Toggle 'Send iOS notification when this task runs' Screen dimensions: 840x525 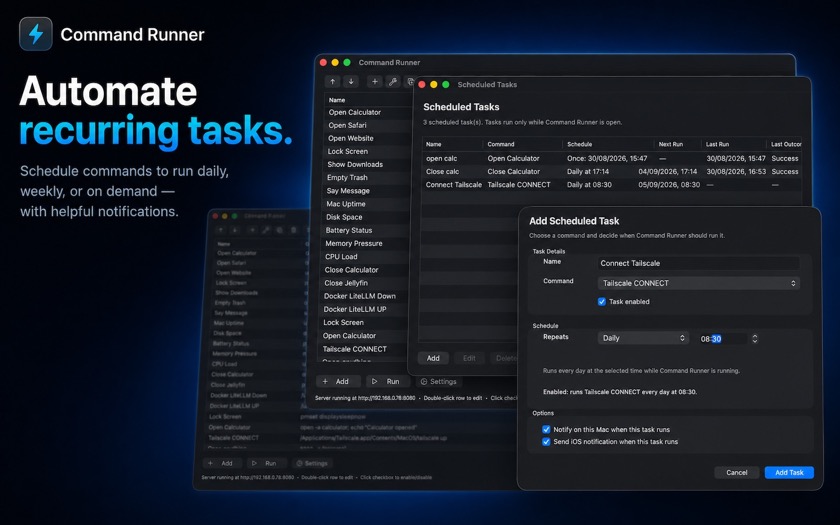546,441
